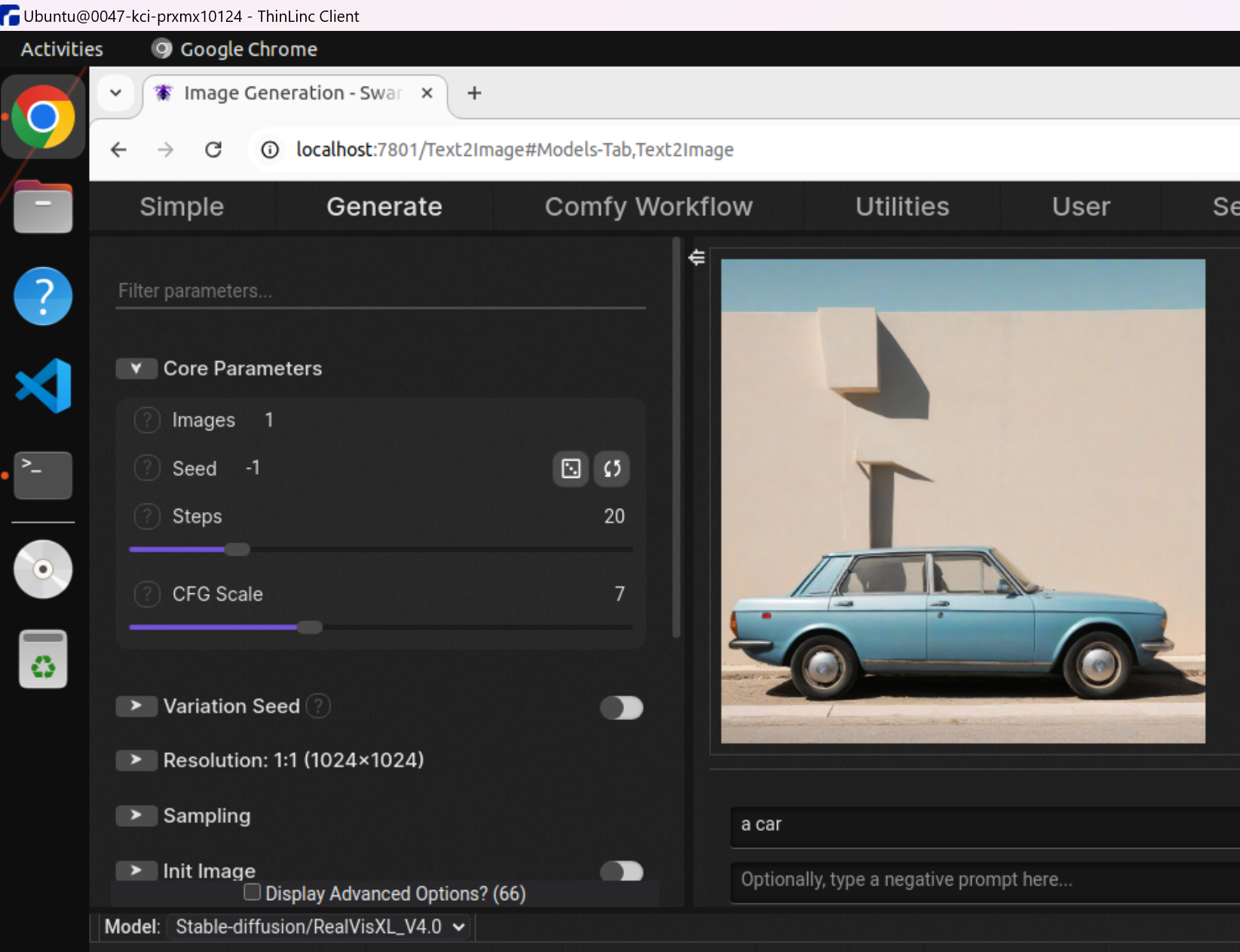Enable the Variation Seed toggle
The height and width of the screenshot is (952, 1240).
tap(621, 708)
